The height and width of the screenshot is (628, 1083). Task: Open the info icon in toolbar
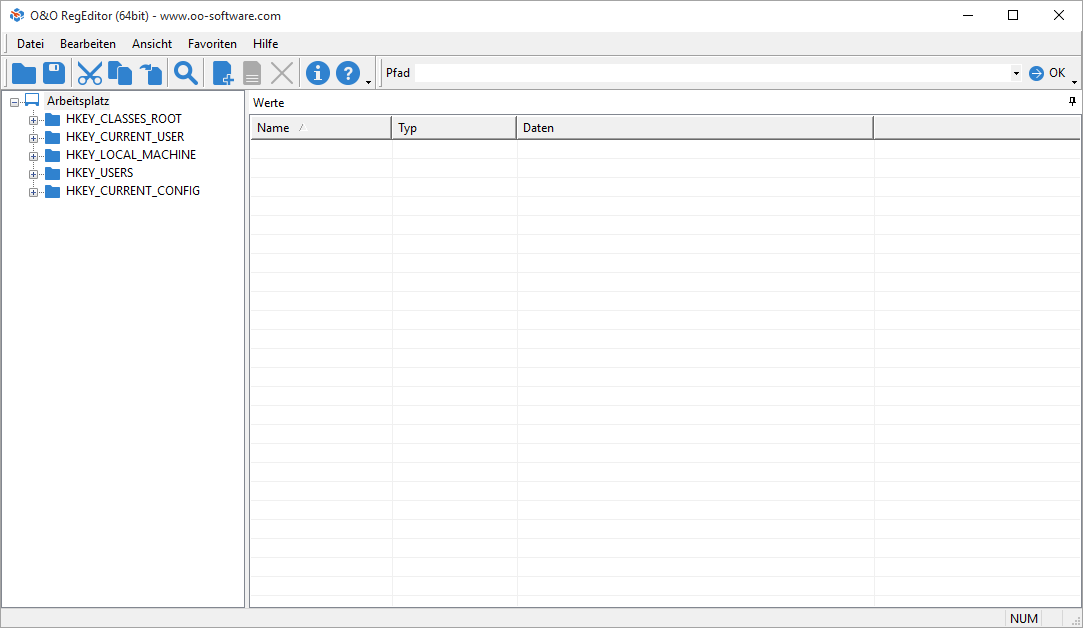click(x=317, y=73)
